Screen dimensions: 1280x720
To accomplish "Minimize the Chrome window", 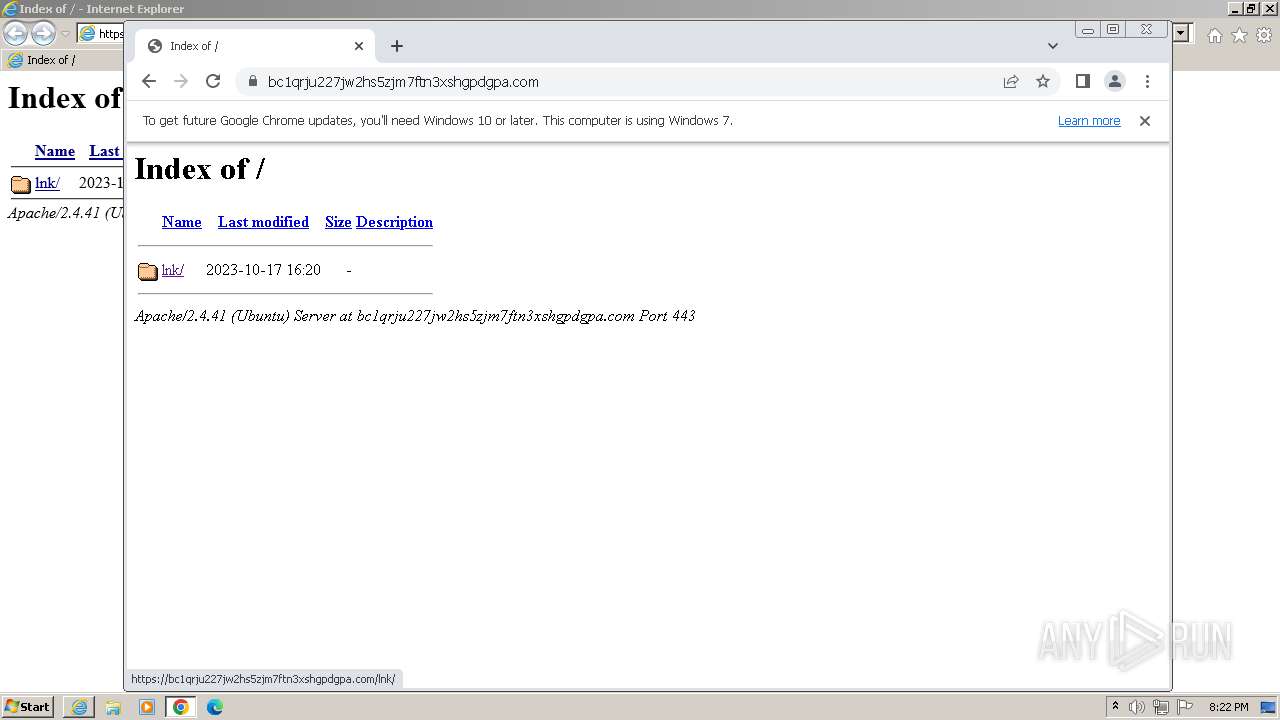I will 1088,30.
